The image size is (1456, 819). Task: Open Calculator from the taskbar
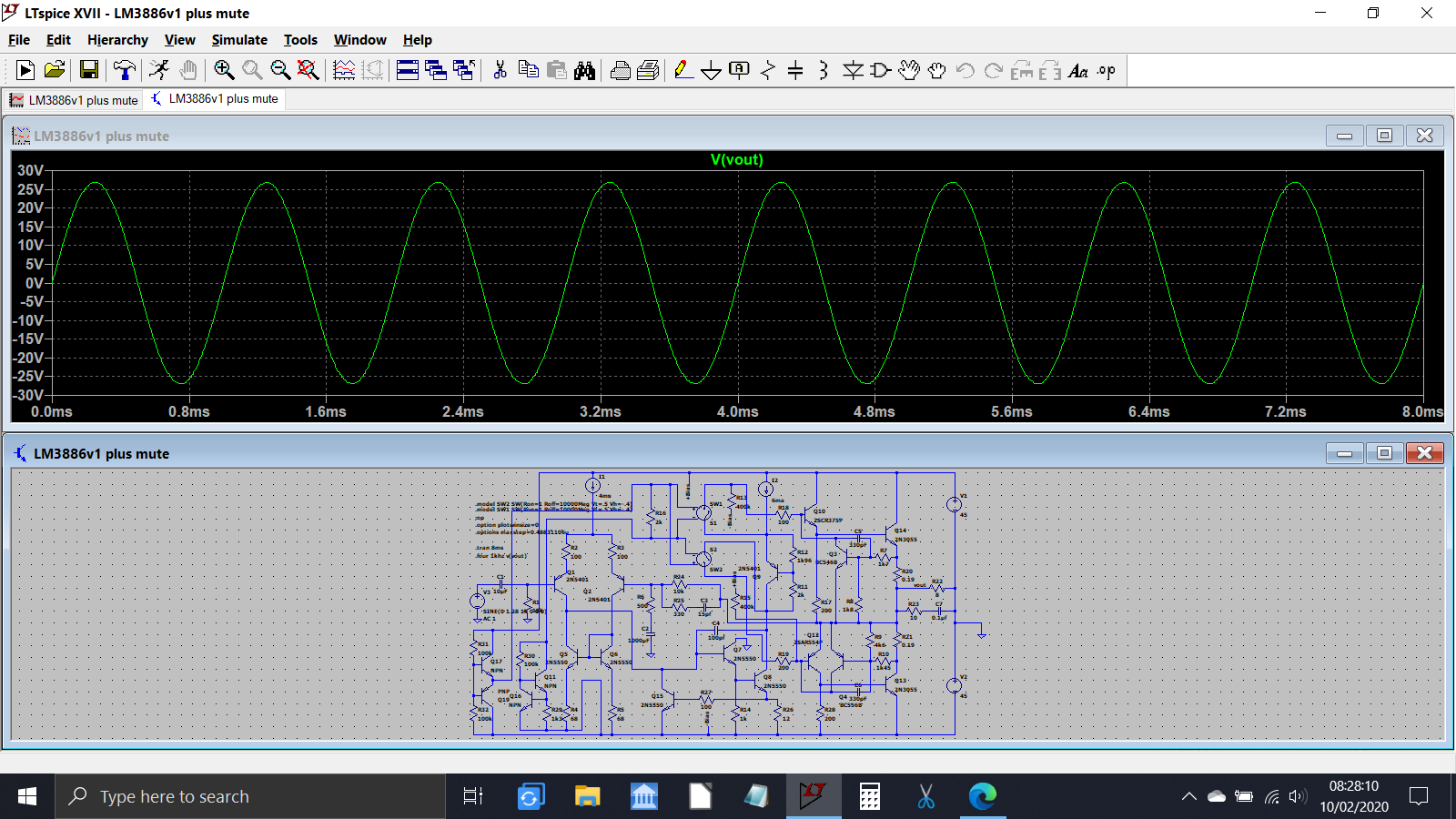[870, 796]
